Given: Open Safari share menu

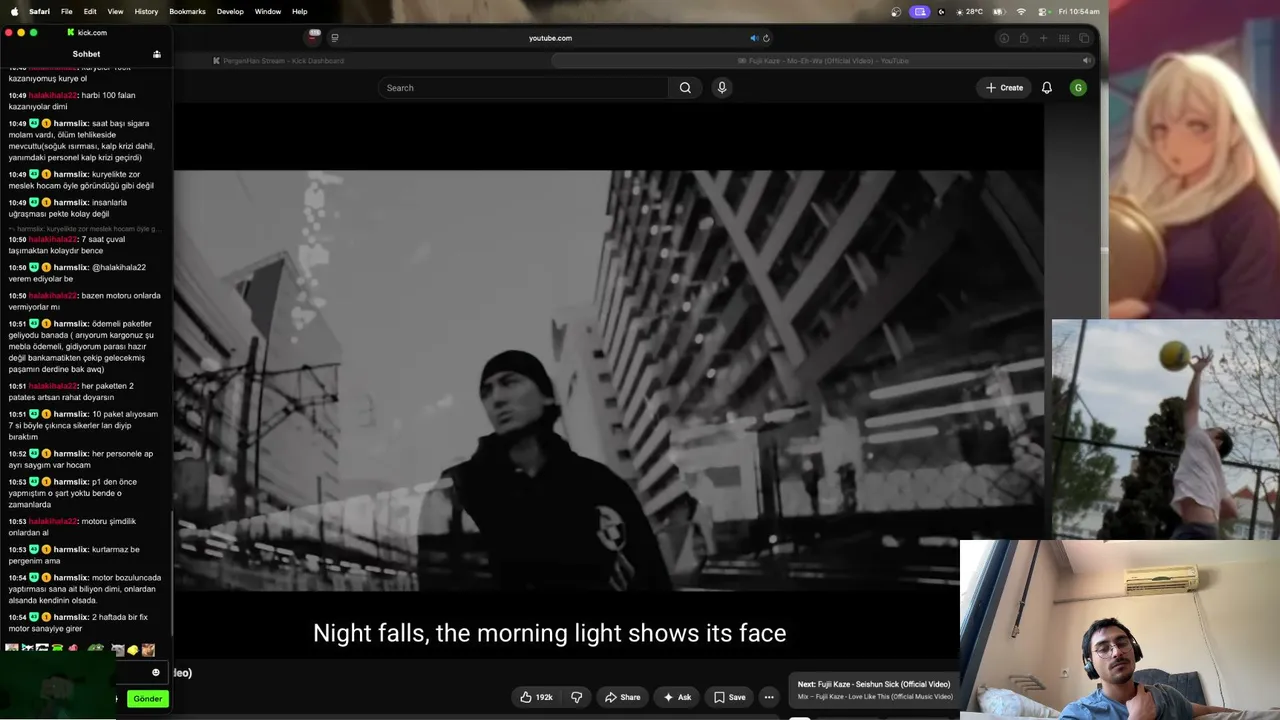Looking at the screenshot, I should [1023, 38].
